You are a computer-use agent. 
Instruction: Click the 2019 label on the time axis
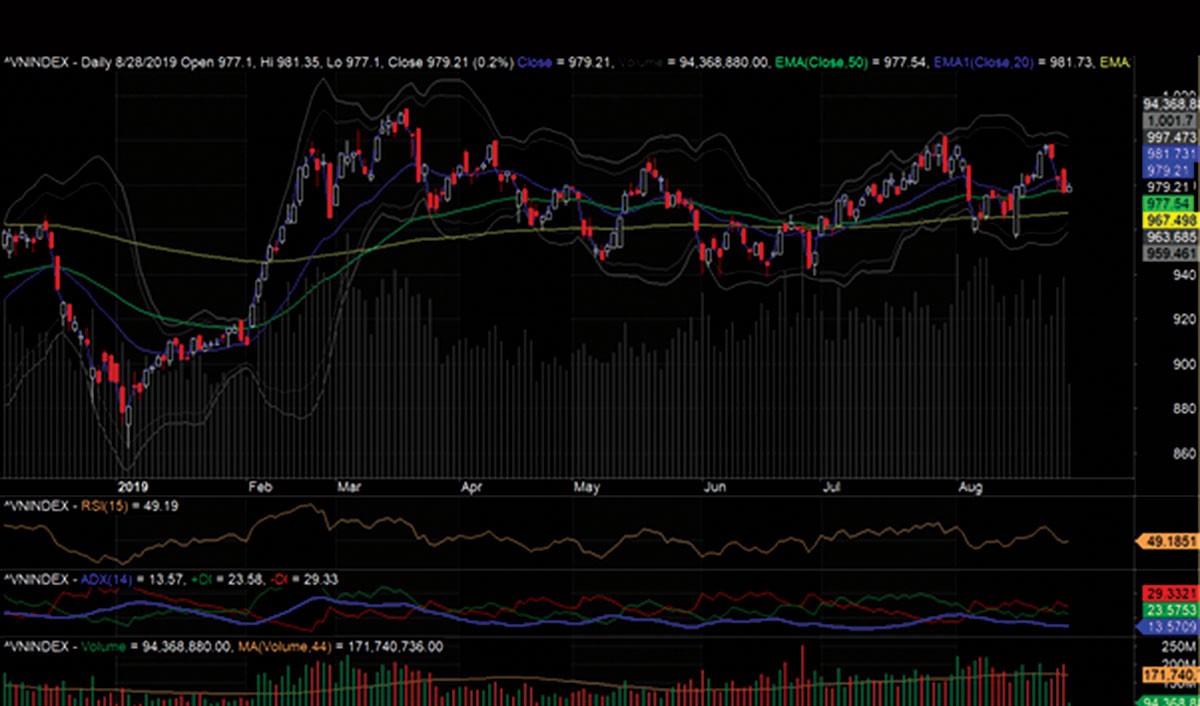click(133, 488)
